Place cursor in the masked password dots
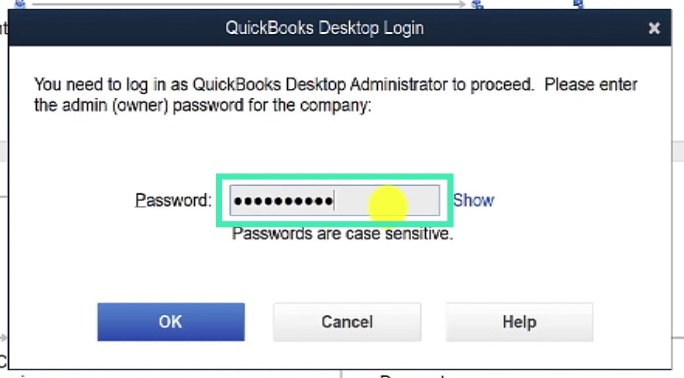The width and height of the screenshot is (684, 378). (284, 201)
